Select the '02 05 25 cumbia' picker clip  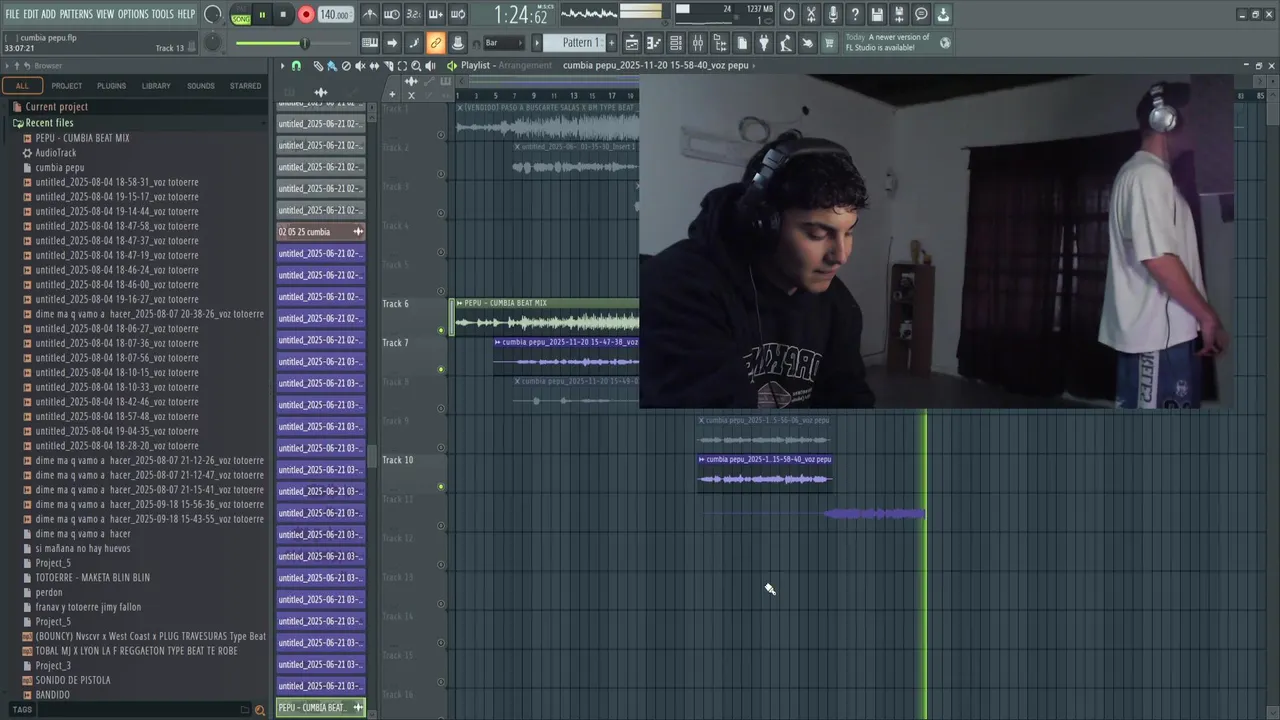pos(320,232)
